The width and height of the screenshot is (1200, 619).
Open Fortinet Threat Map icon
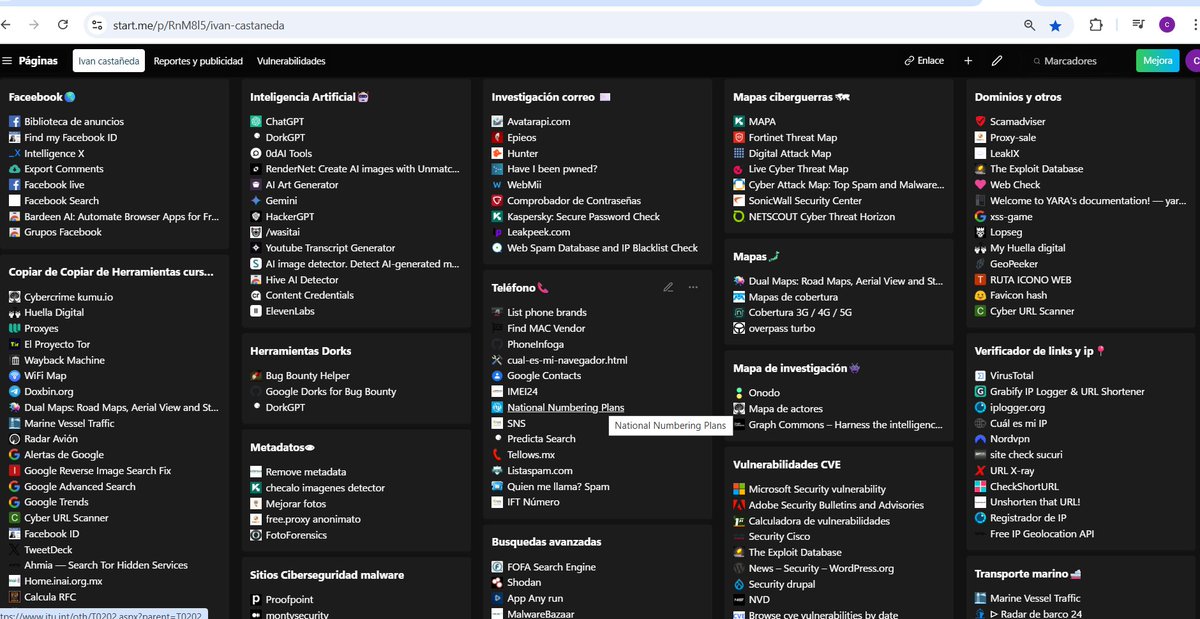(x=740, y=138)
